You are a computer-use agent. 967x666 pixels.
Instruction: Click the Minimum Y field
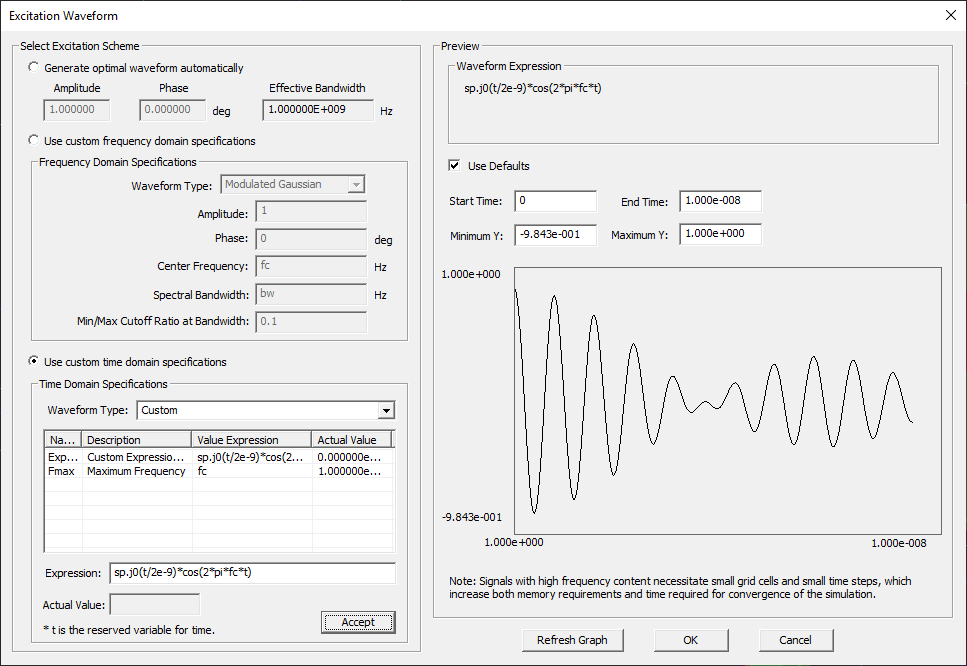tap(555, 235)
